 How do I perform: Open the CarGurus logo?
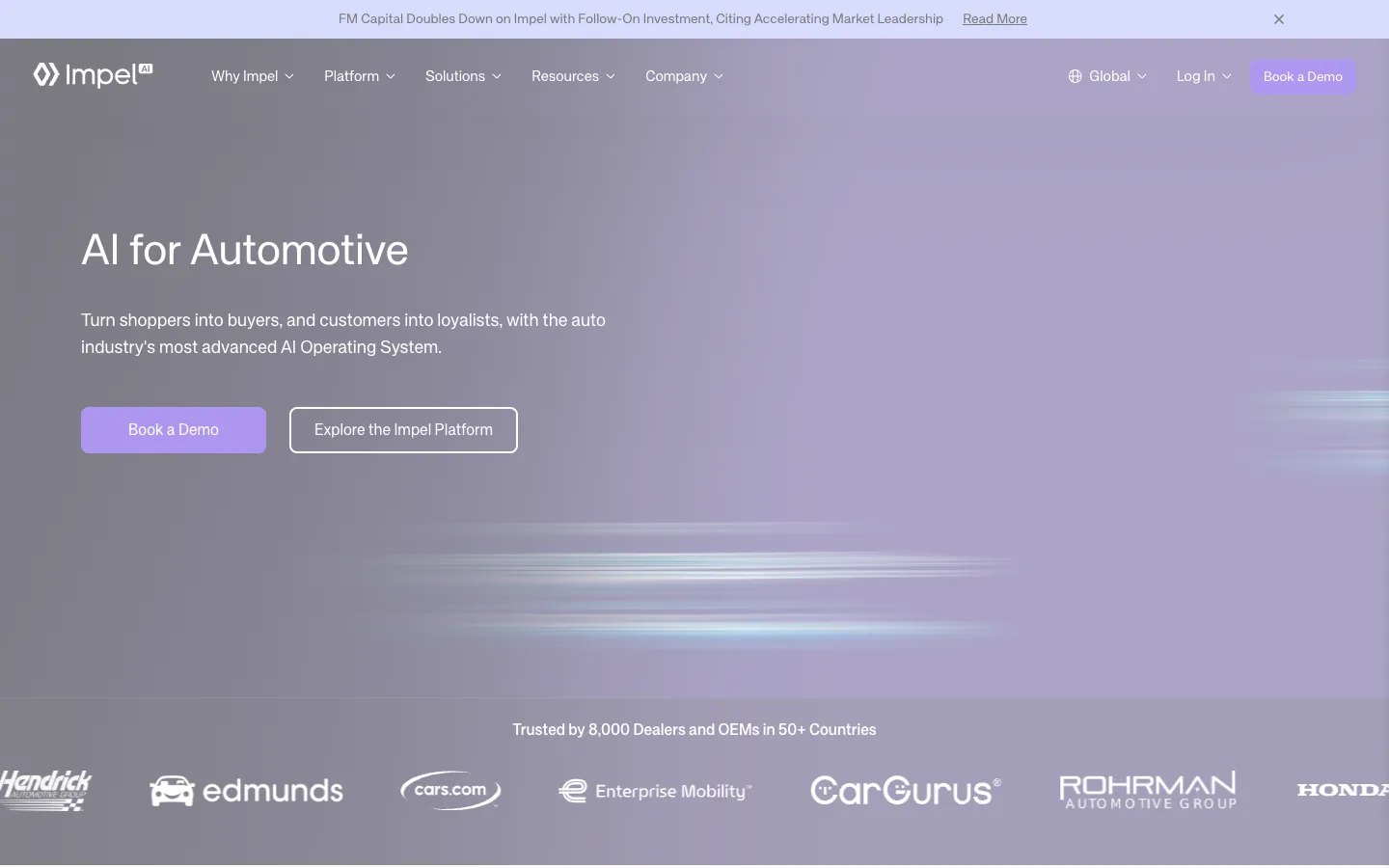pyautogui.click(x=906, y=791)
